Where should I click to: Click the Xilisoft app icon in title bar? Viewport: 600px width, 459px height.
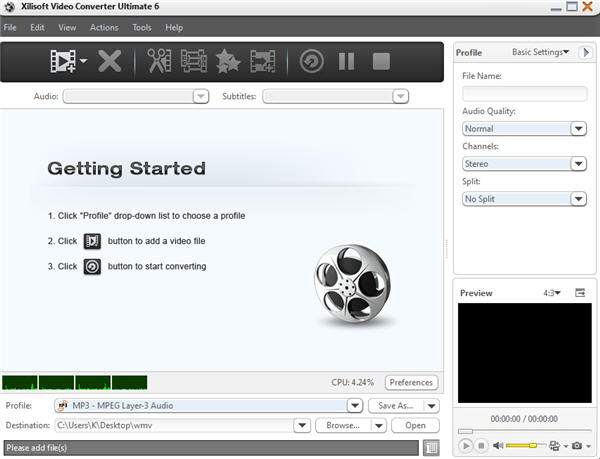pyautogui.click(x=9, y=7)
